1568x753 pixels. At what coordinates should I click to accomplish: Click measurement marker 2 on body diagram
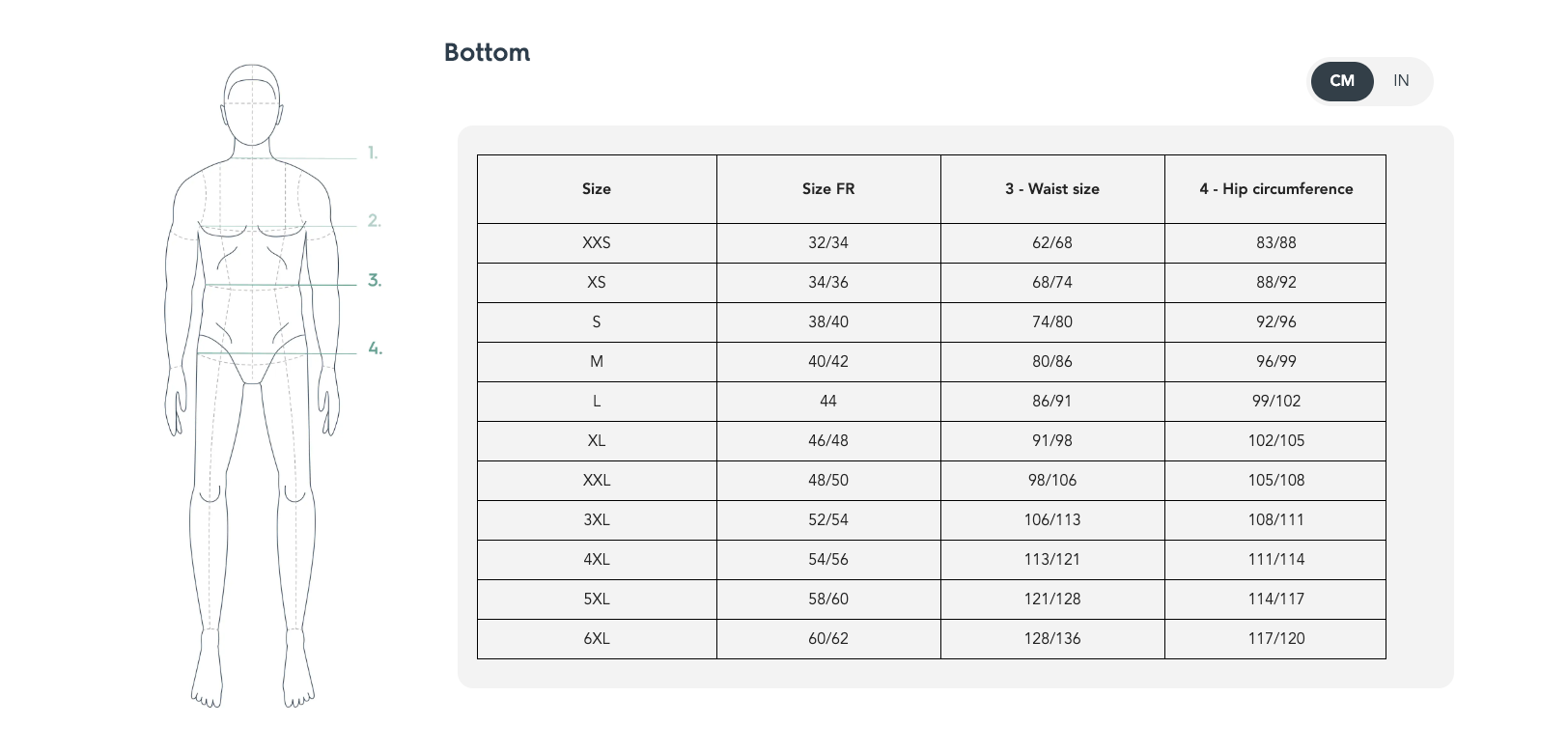(375, 220)
